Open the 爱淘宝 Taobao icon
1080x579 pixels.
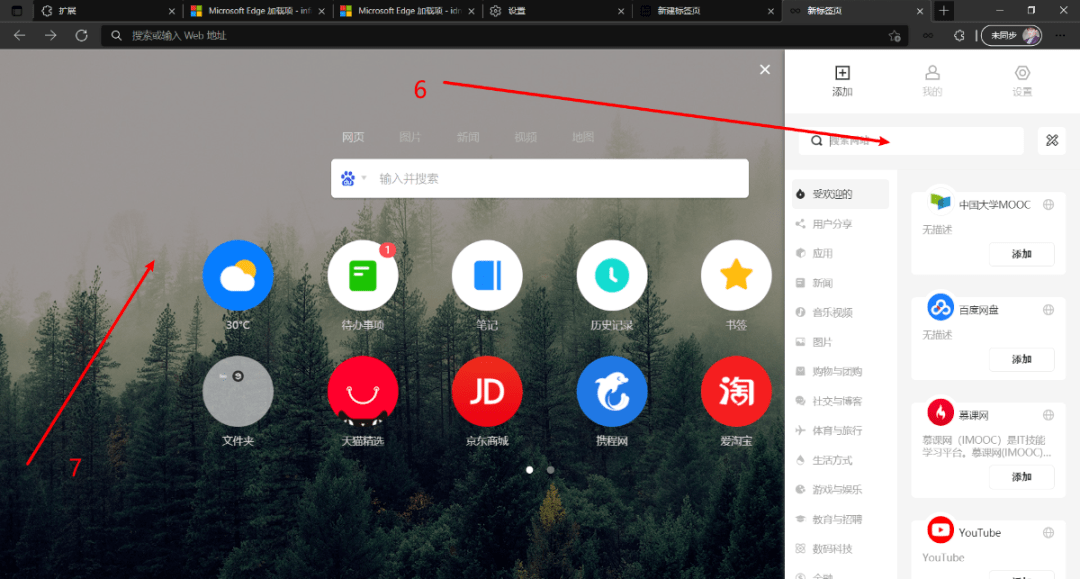736,391
